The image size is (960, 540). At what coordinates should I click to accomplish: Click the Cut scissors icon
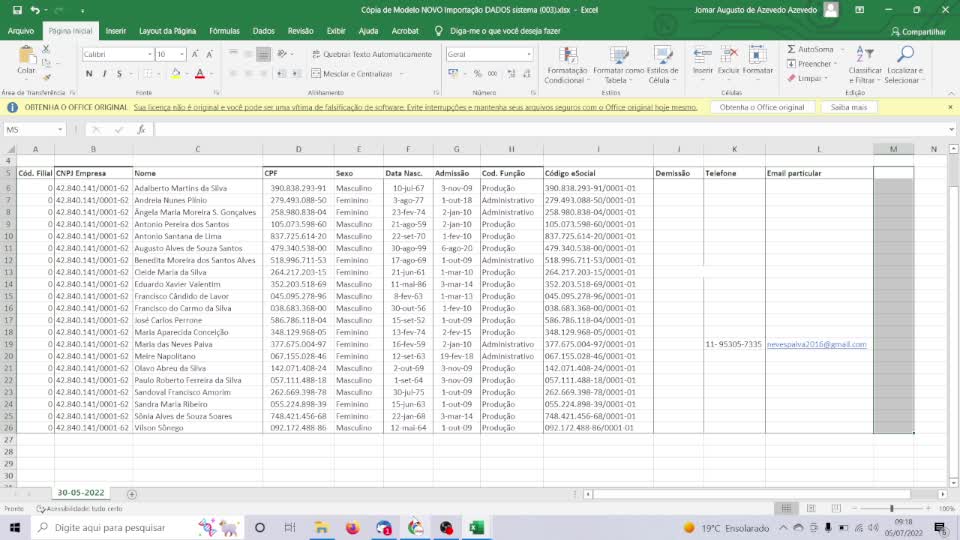(x=46, y=49)
